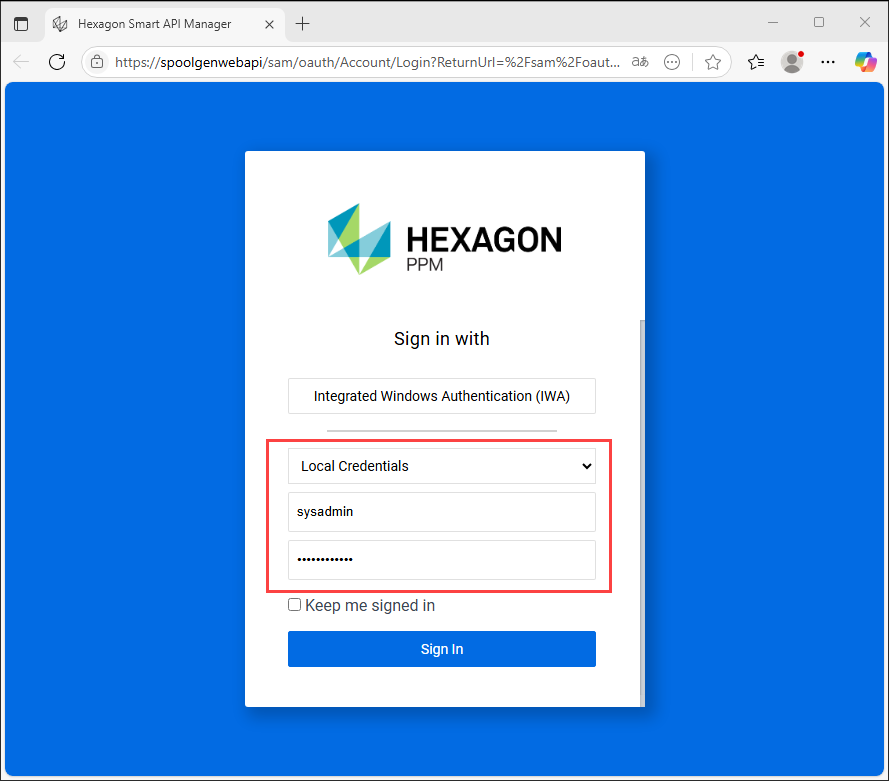Click into the password field

441,560
